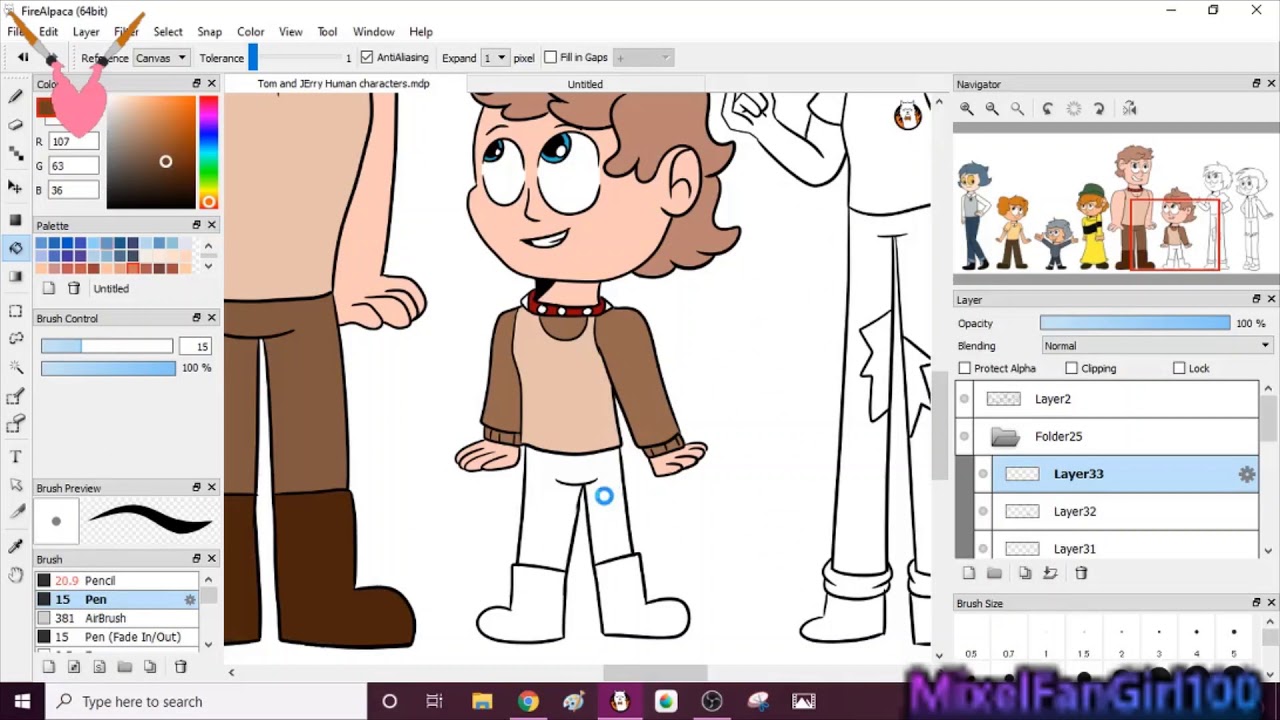This screenshot has width=1280, height=720.
Task: Select the AirBrush brush
Action: [118, 618]
